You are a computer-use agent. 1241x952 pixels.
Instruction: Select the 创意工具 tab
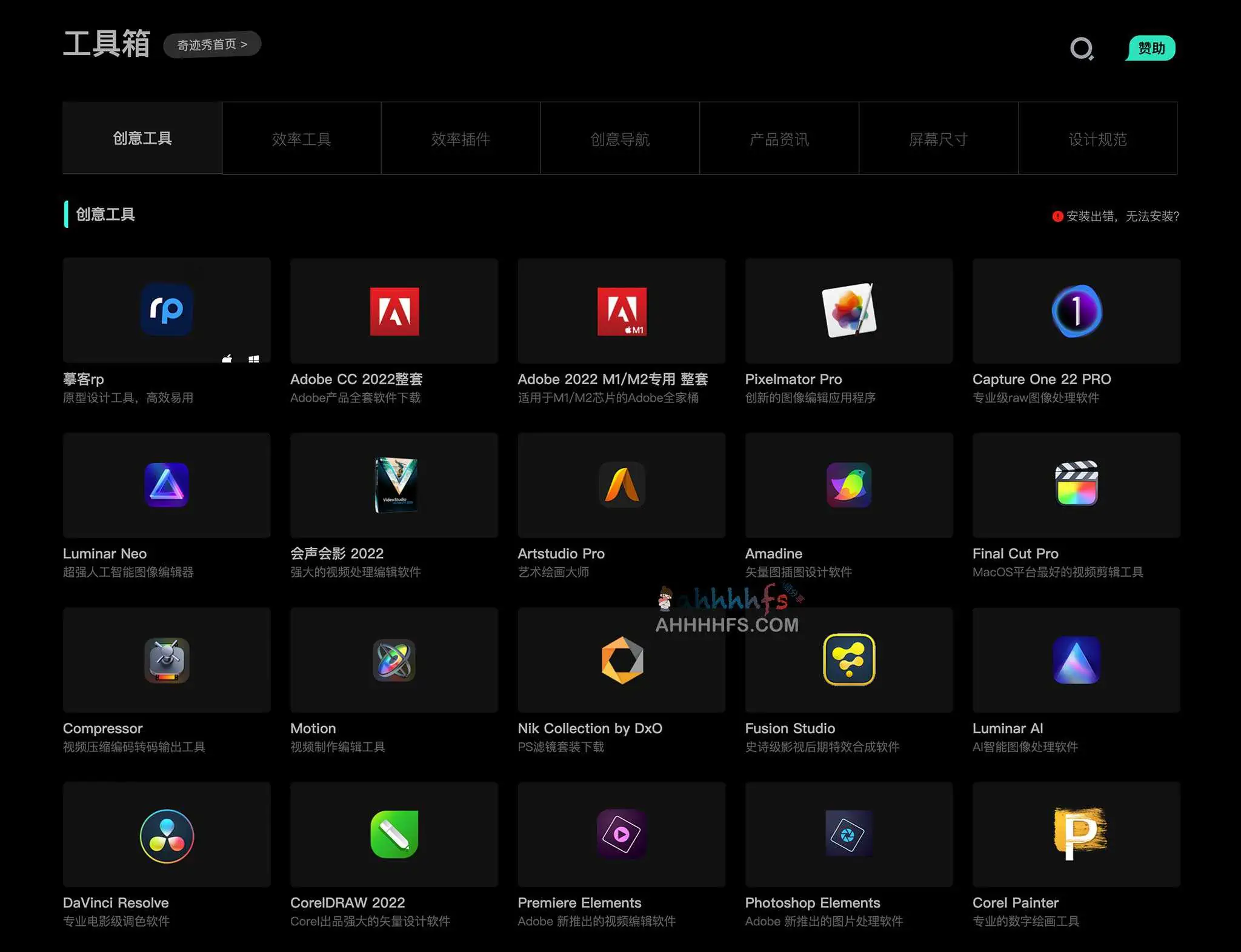tap(142, 138)
